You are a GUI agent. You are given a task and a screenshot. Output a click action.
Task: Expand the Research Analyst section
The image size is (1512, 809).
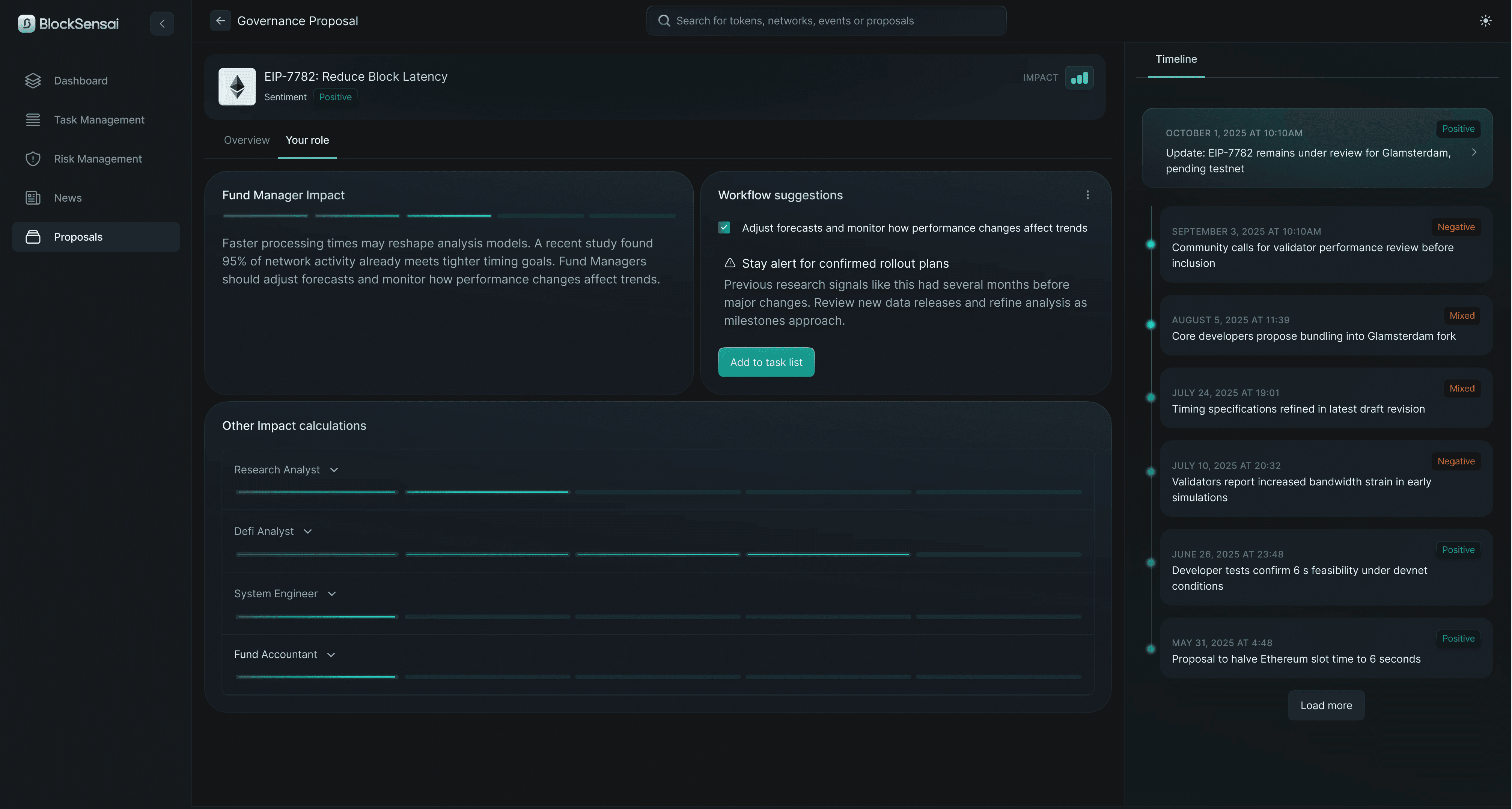(333, 470)
